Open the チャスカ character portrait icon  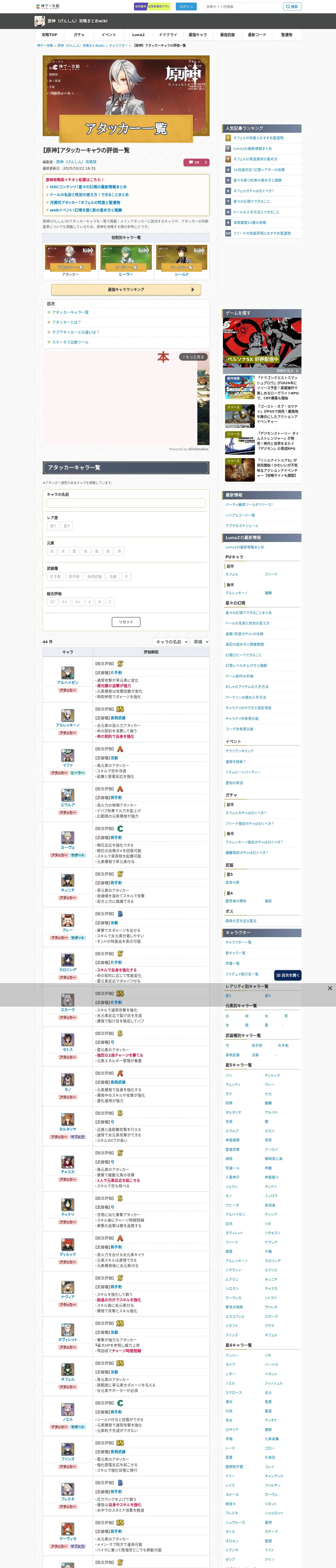tap(68, 1162)
